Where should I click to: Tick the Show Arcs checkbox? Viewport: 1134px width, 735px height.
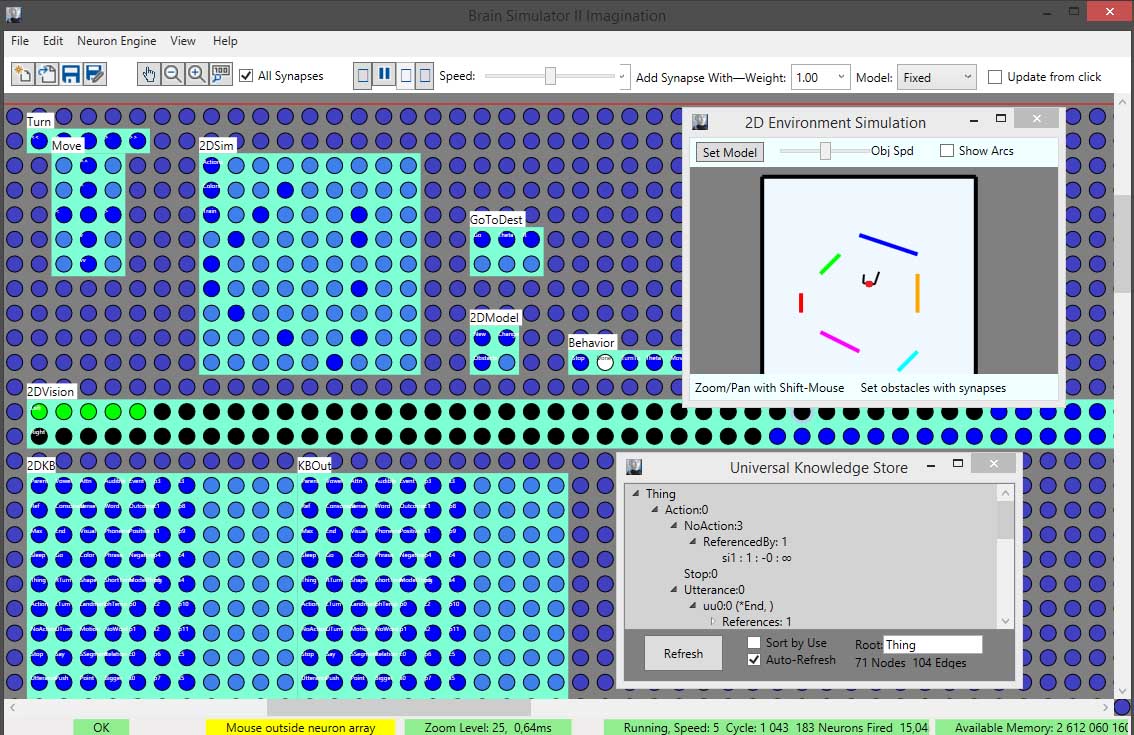coord(947,151)
